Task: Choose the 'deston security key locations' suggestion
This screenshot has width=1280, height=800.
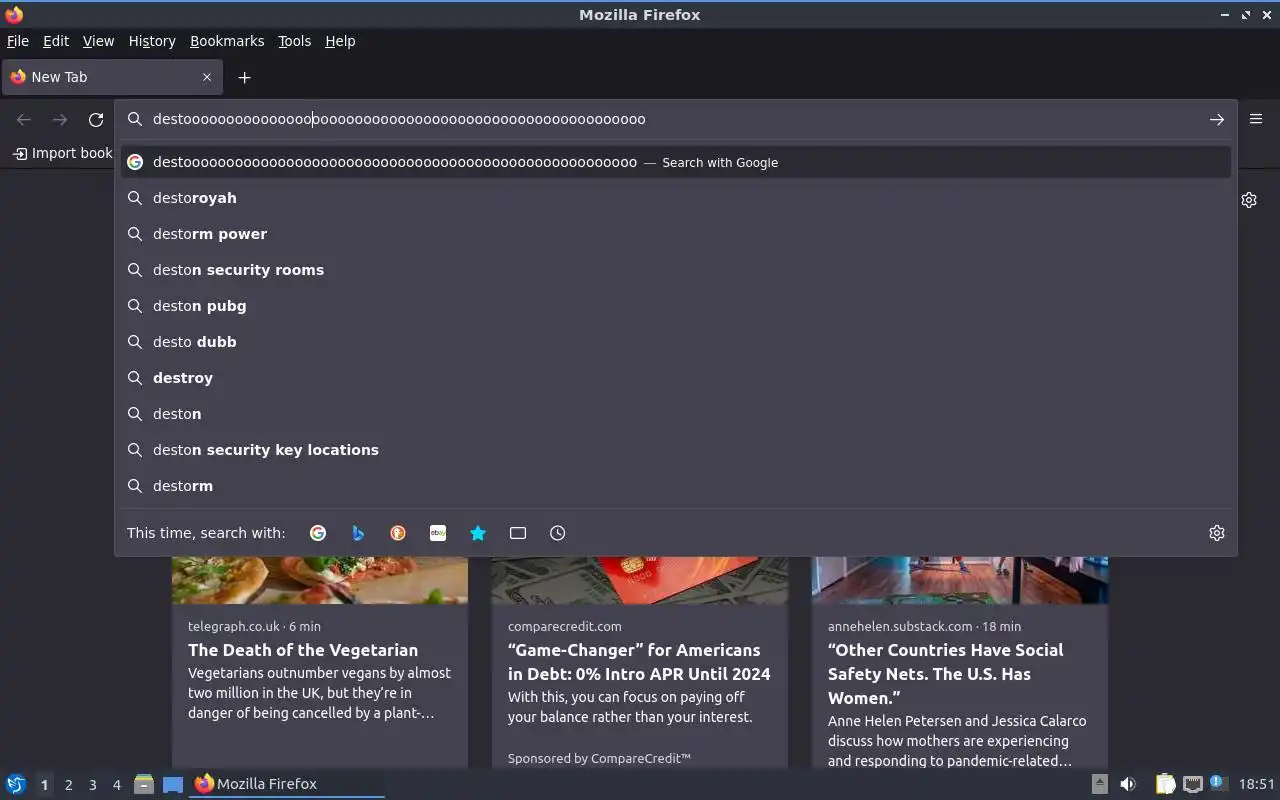Action: point(676,450)
